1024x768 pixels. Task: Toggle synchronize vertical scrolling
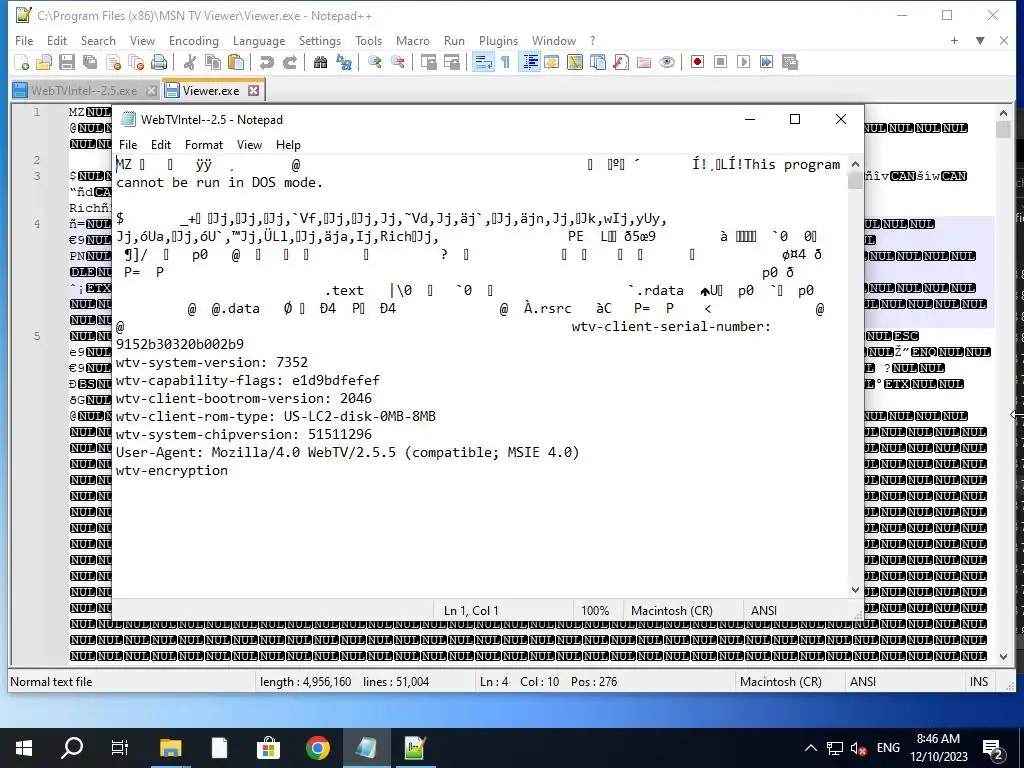pos(428,62)
